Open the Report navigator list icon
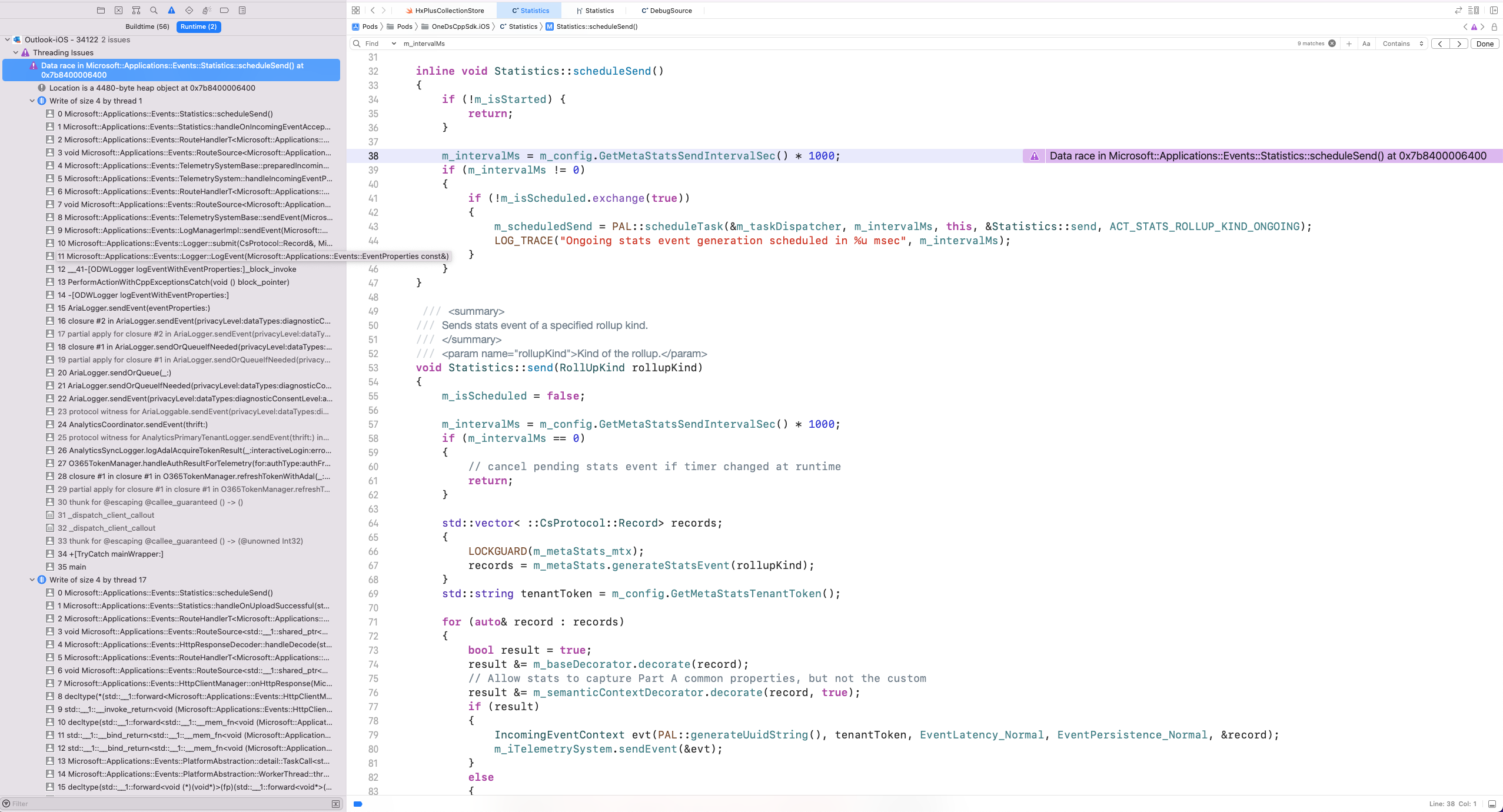Image resolution: width=1503 pixels, height=812 pixels. point(242,10)
